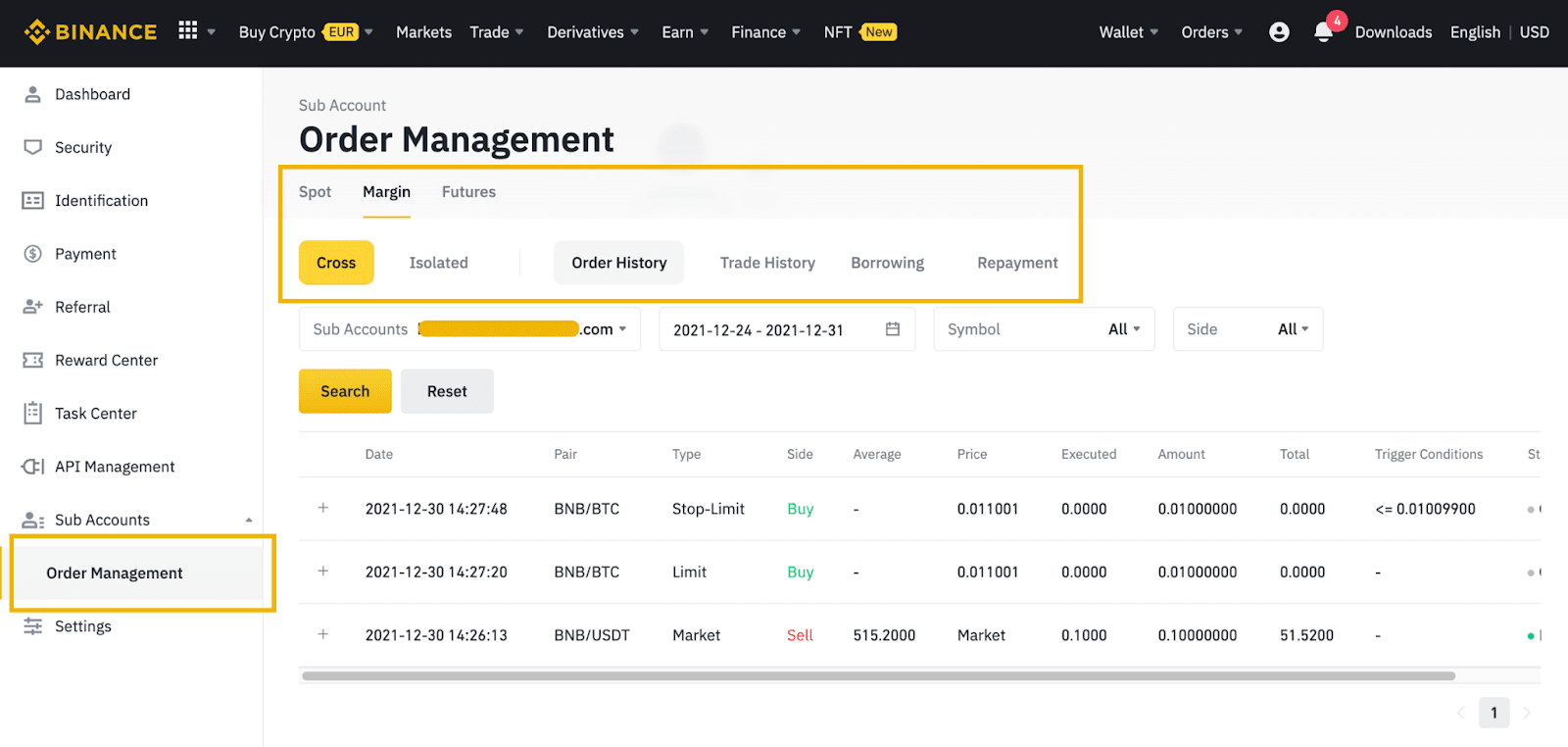1568x747 pixels.
Task: Open the apps grid menu icon
Action: coord(188,31)
